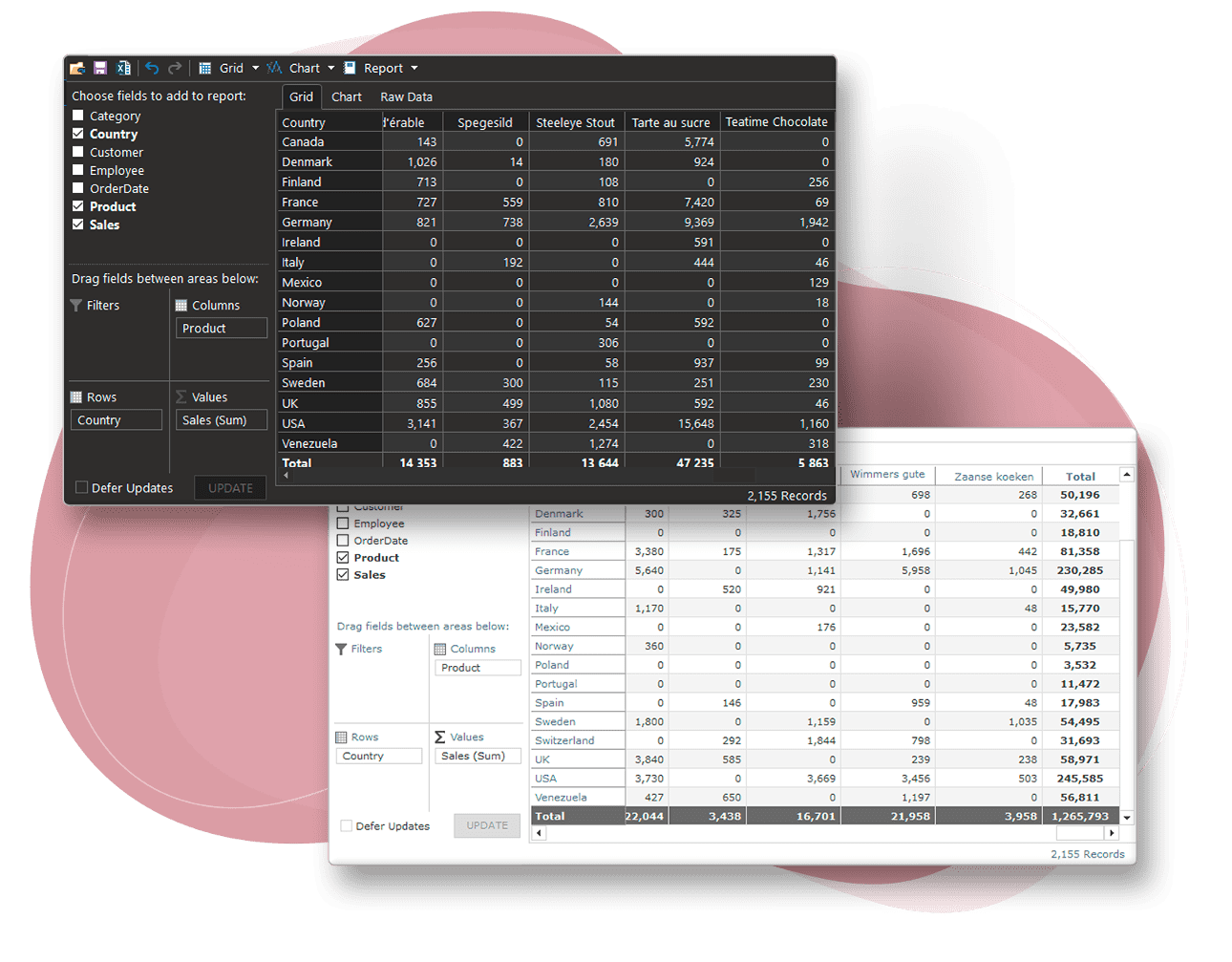Uncheck the Country field
The height and width of the screenshot is (962, 1232).
[80, 133]
